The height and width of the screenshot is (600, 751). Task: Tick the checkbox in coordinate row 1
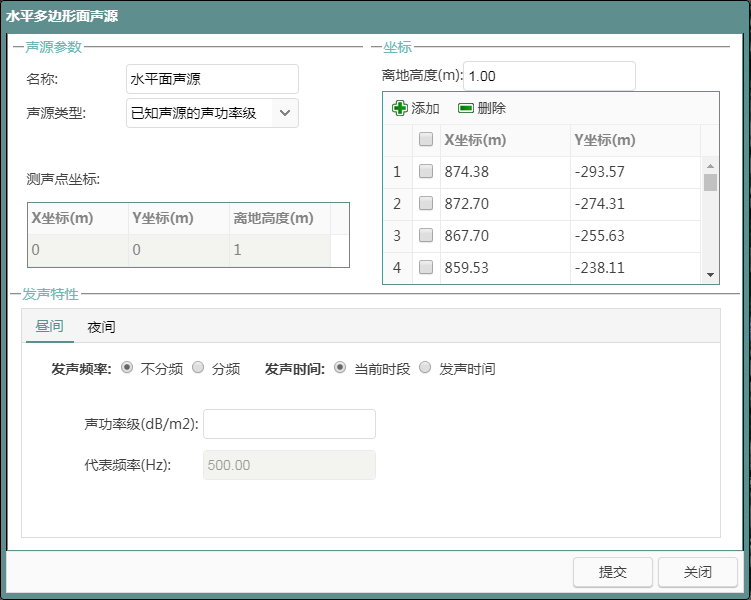point(426,172)
